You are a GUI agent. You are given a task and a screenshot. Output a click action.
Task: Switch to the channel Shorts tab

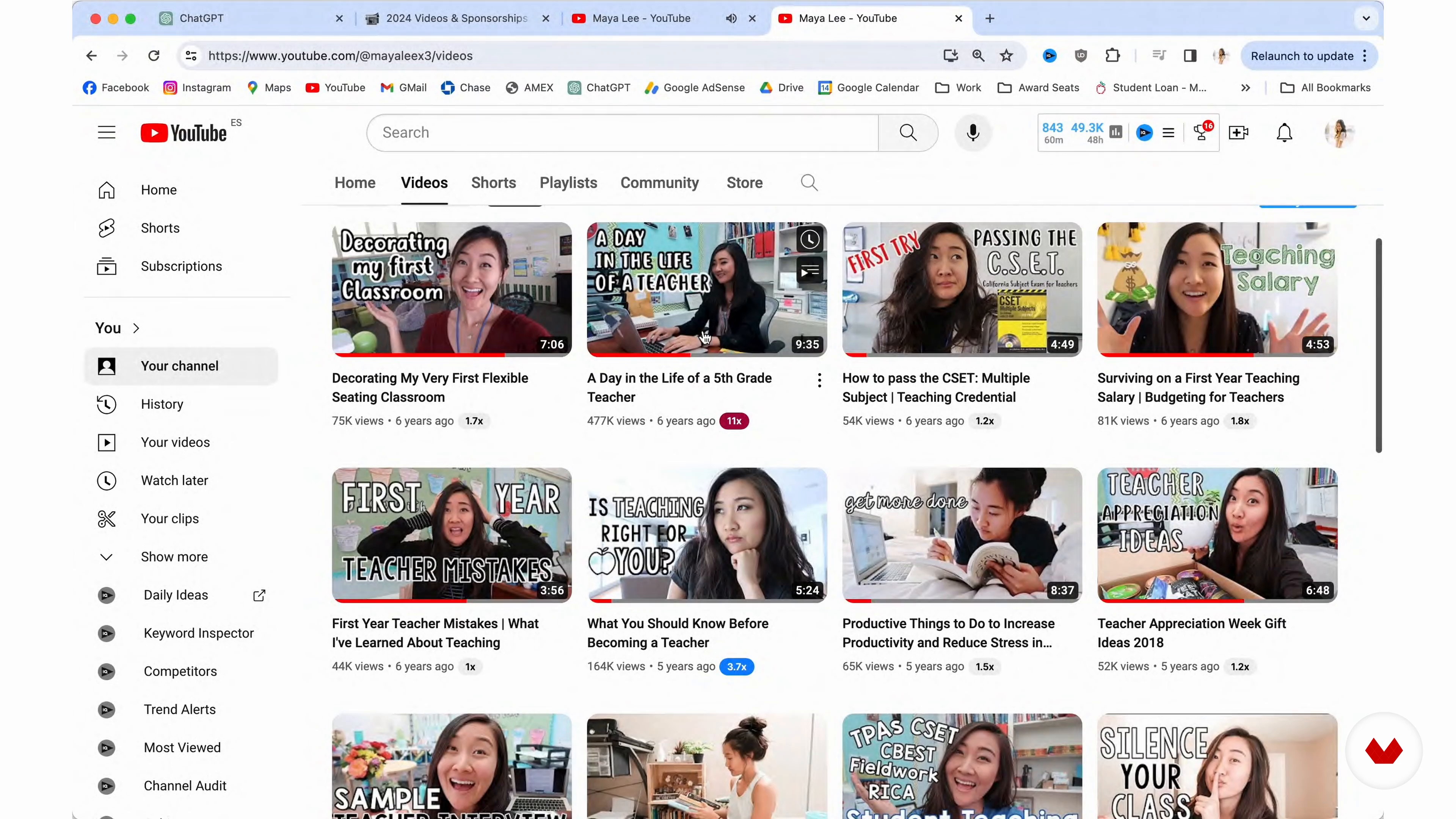click(x=493, y=182)
